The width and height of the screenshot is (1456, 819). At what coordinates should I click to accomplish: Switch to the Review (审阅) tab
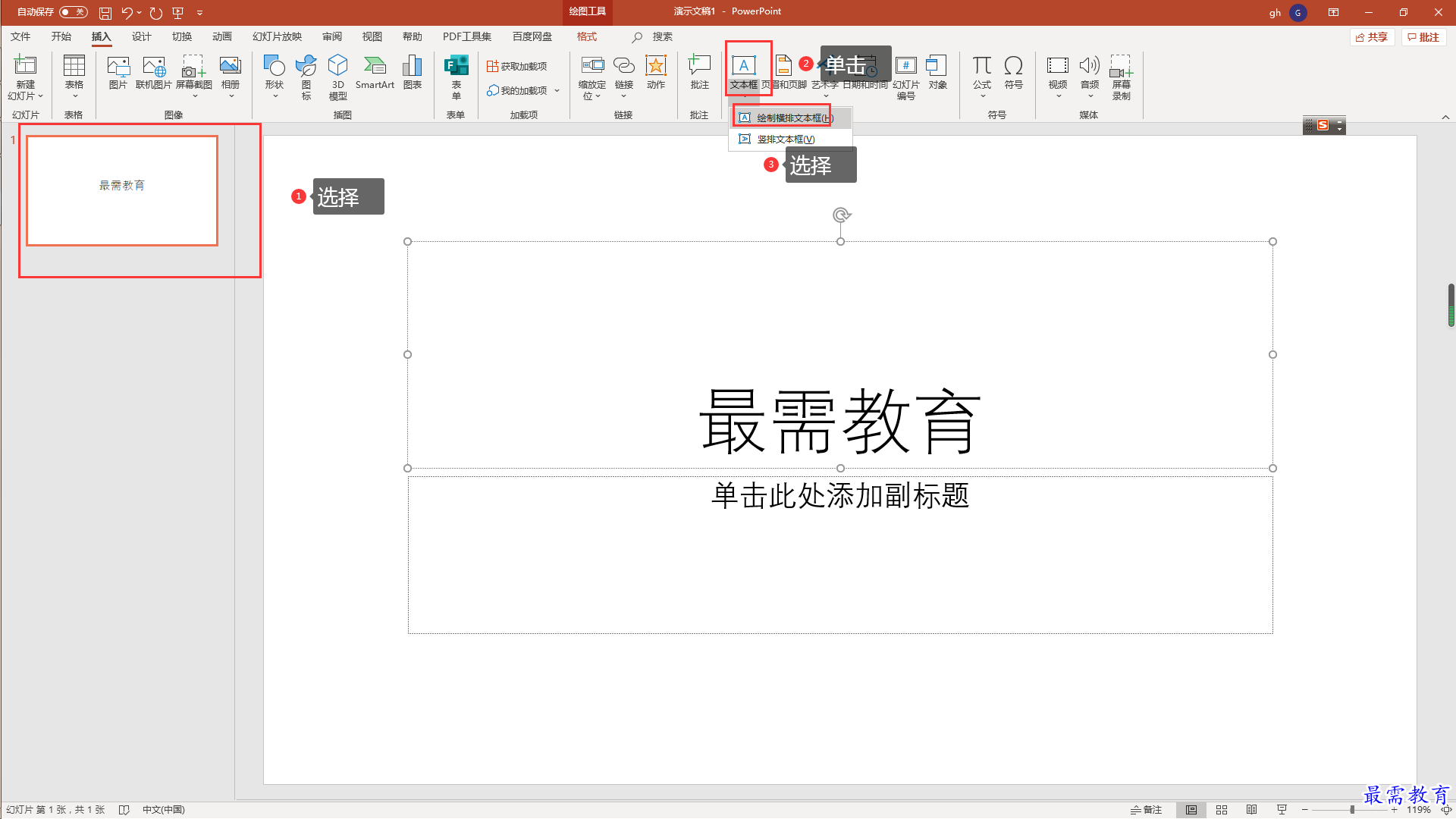(x=331, y=36)
